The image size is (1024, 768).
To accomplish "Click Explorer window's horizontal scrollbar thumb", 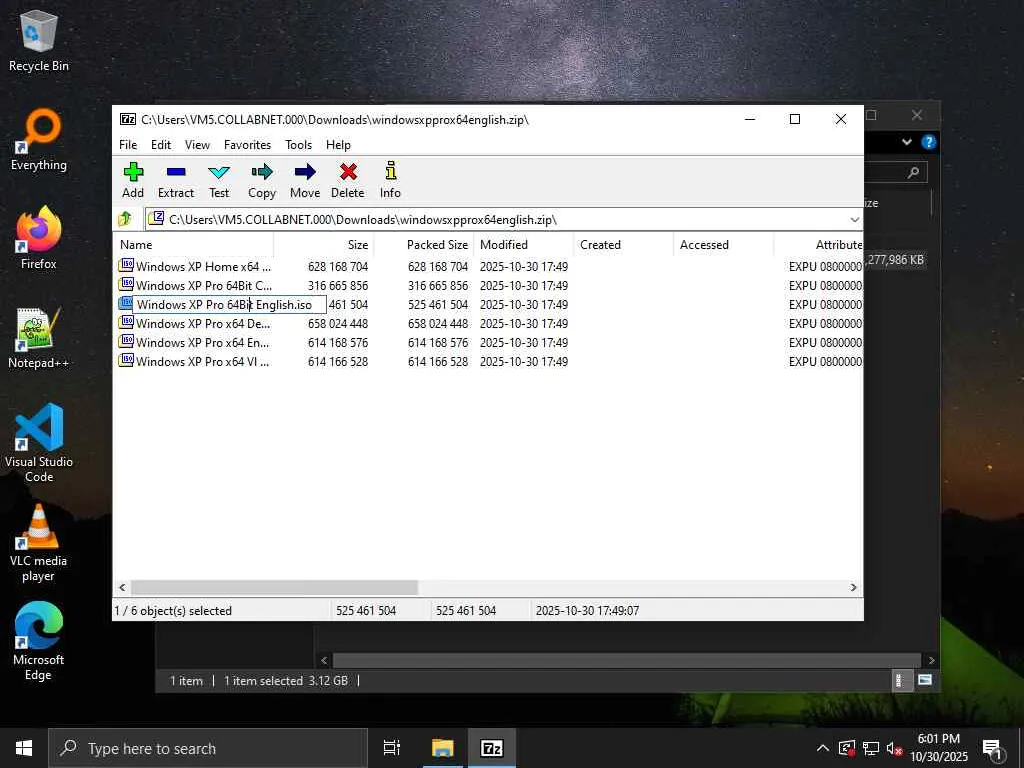I will pos(627,660).
